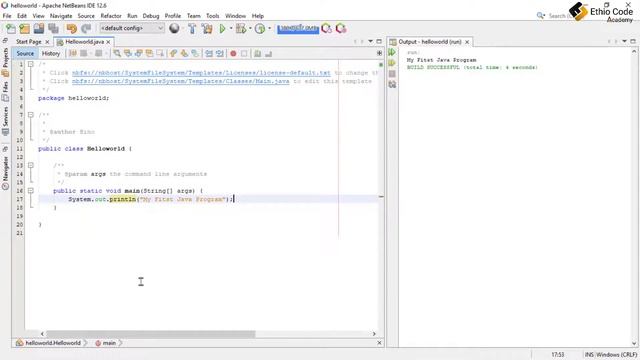Click the globe browser icon
The height and width of the screenshot is (360, 640).
coord(174,29)
